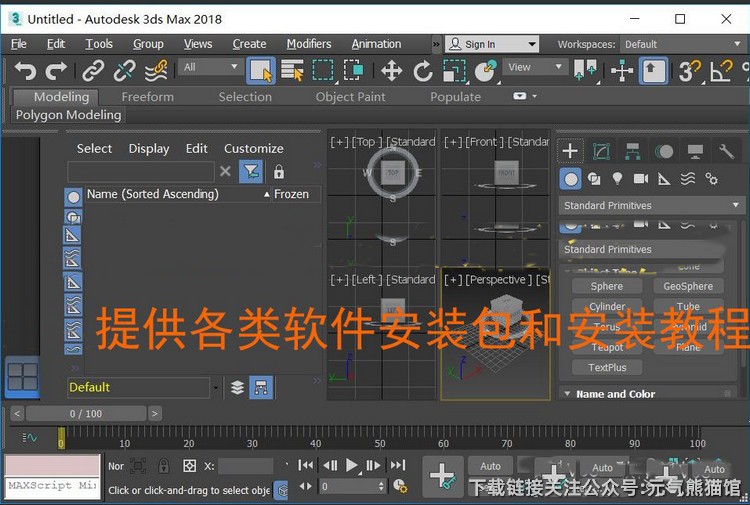
Task: Click the Teapot primitive button
Action: (607, 347)
